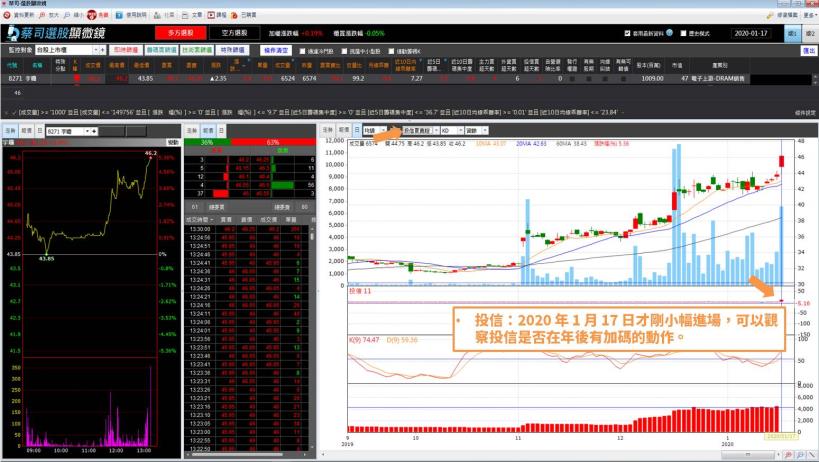Click the green teal filter button after 即時篩選

(x=162, y=50)
